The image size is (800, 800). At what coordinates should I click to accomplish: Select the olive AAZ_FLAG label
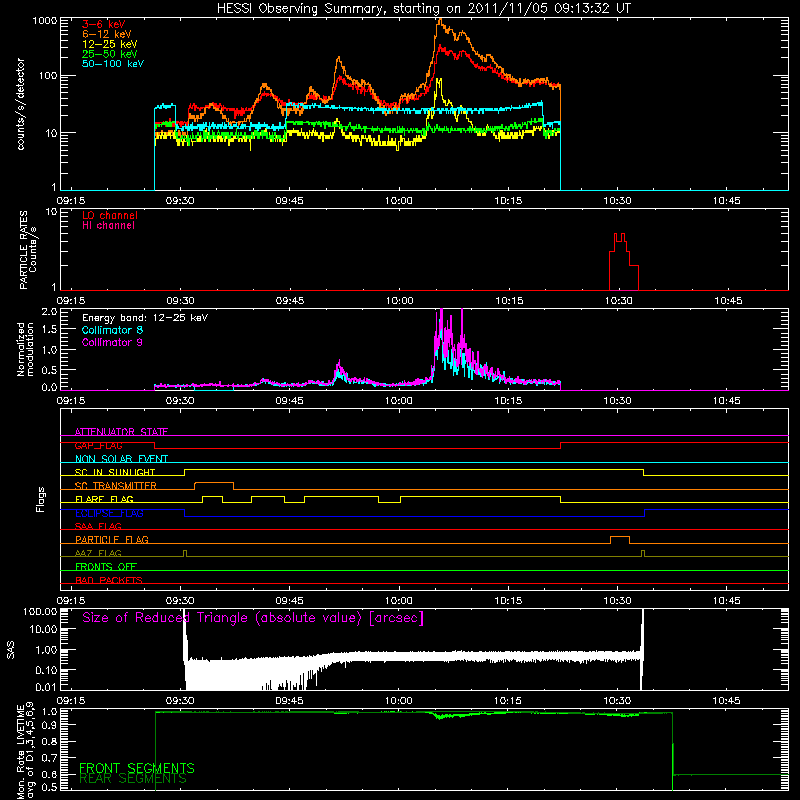click(98, 553)
